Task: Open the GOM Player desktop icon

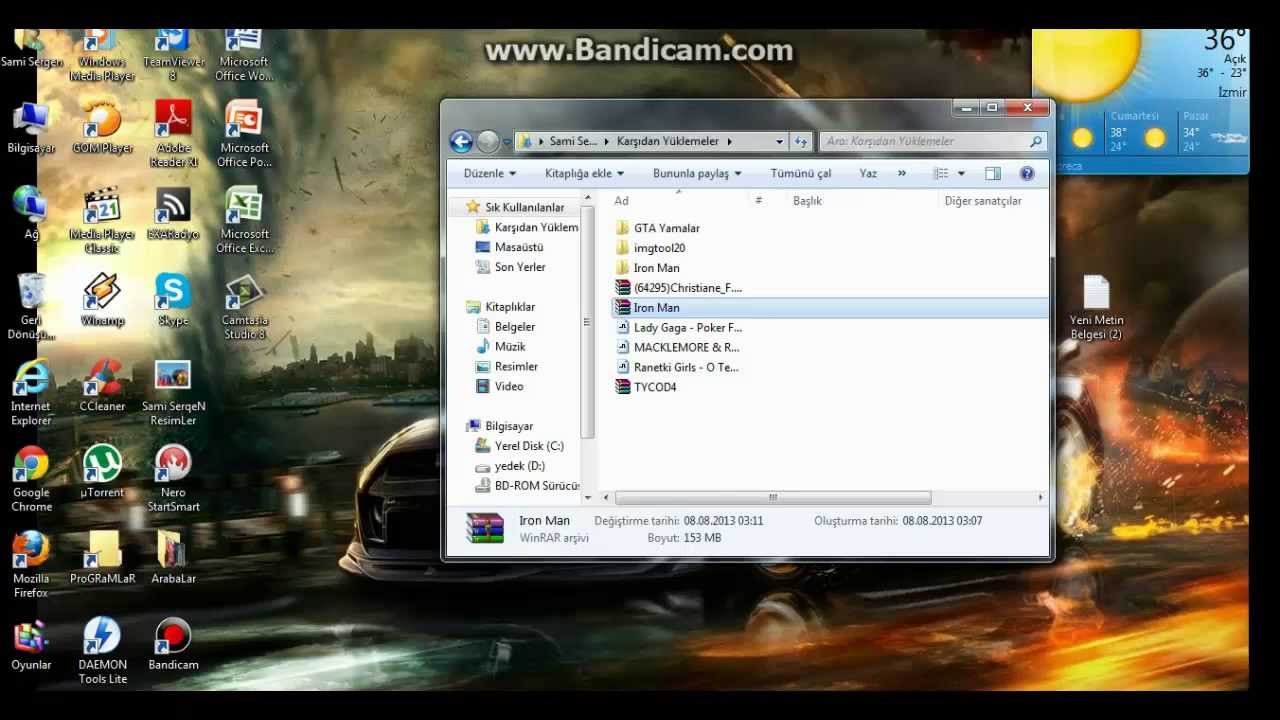Action: point(102,126)
